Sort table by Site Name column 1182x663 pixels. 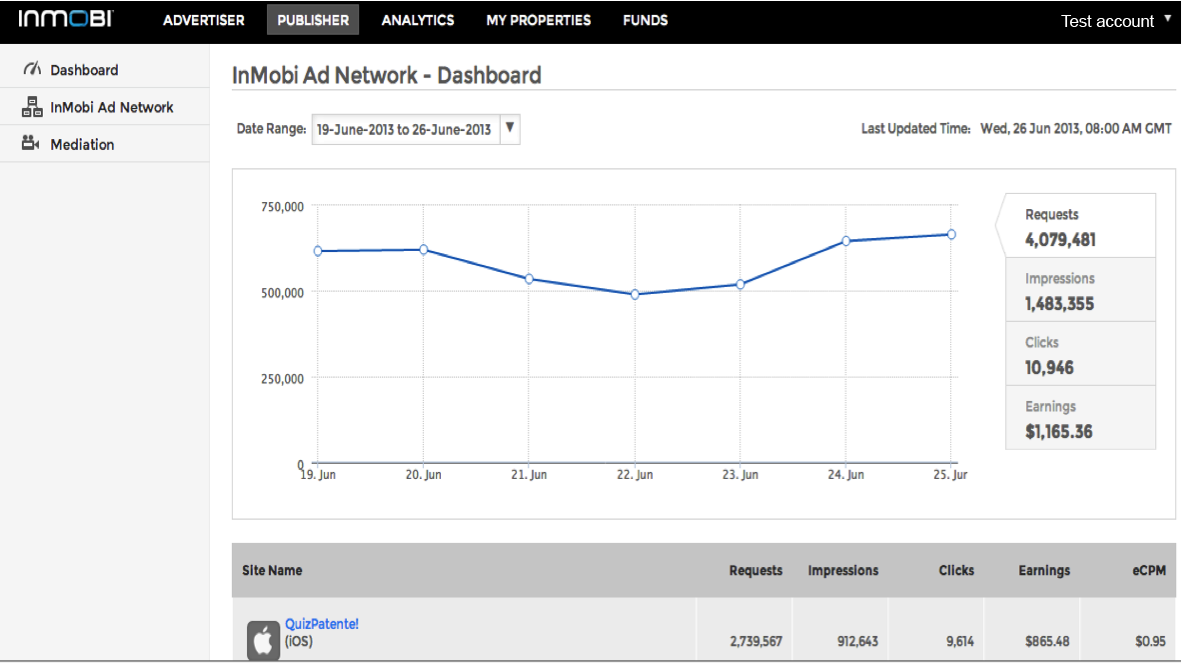point(272,570)
